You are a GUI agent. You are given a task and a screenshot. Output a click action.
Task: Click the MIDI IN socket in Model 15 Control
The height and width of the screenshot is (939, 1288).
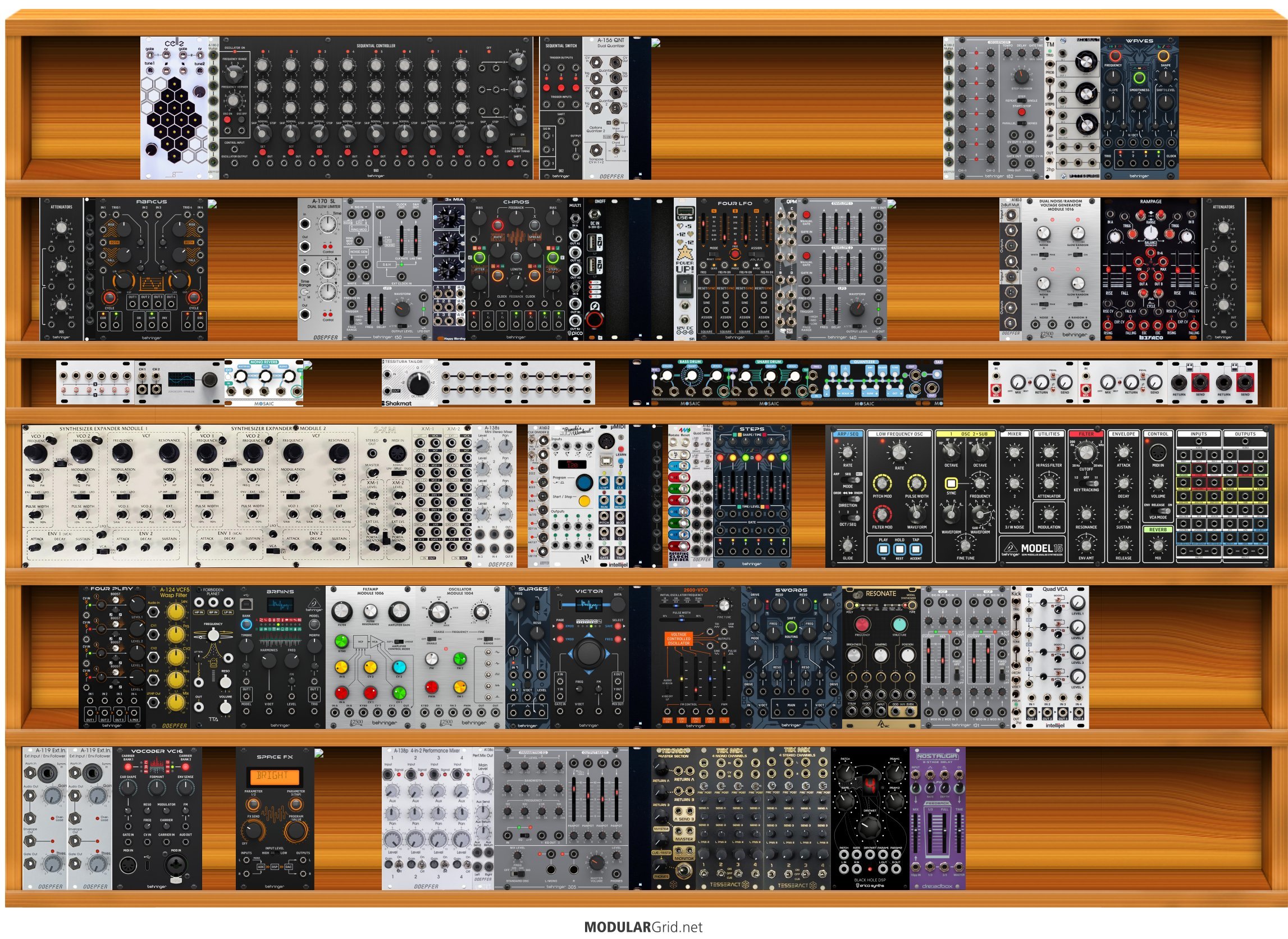click(1158, 453)
